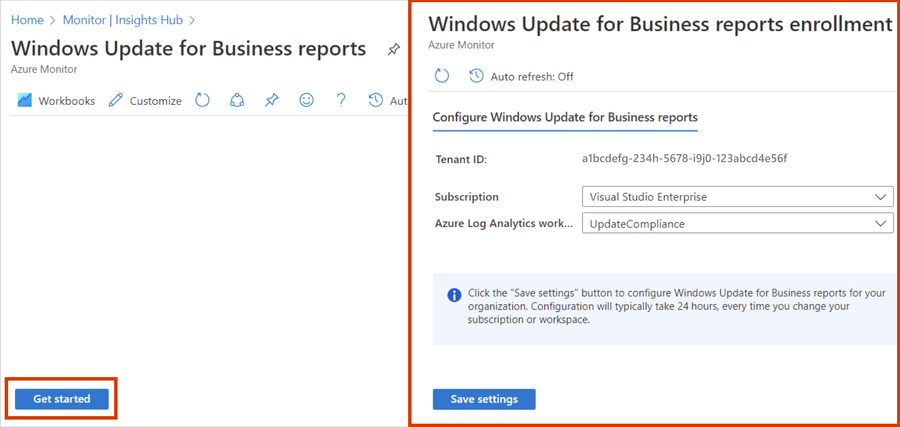Click the Tenant ID label
The height and width of the screenshot is (427, 900).
pos(461,160)
